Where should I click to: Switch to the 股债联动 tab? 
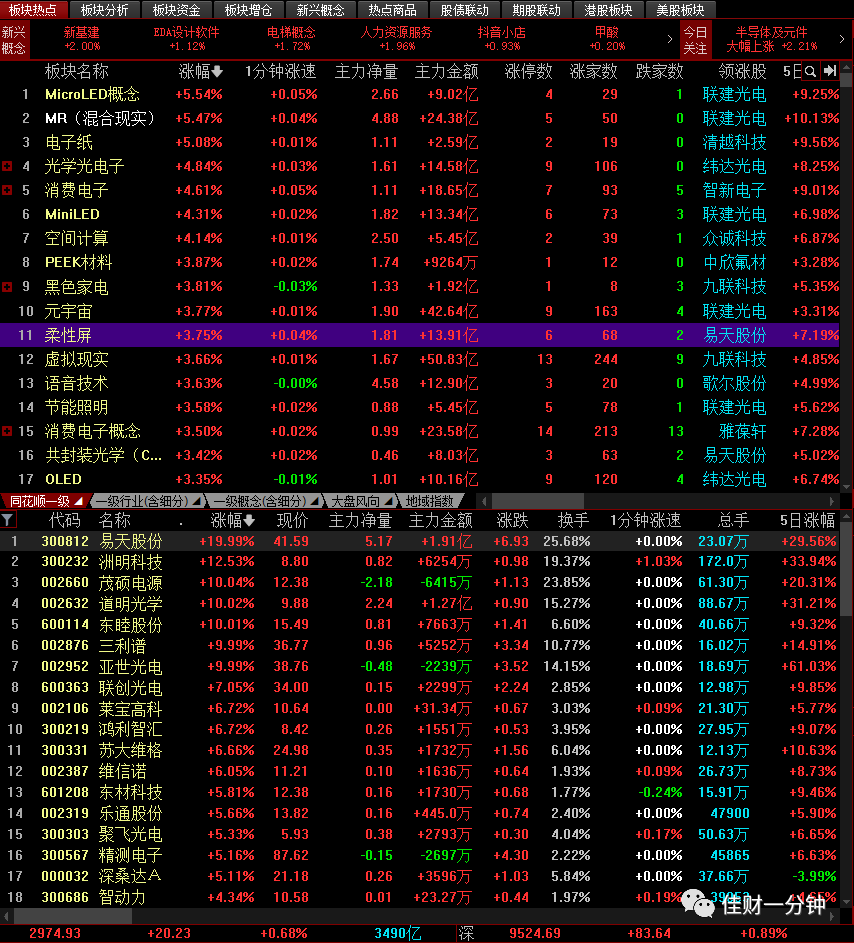point(464,10)
